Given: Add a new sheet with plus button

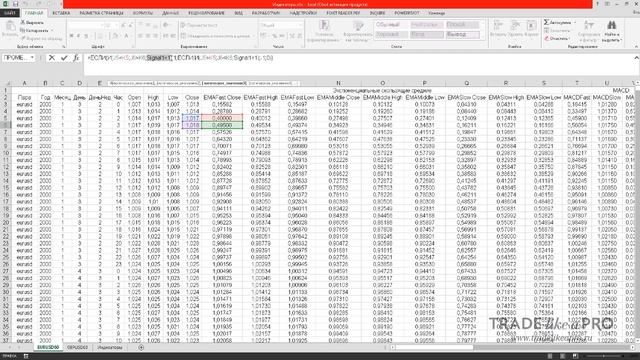Looking at the screenshot, I should coord(141,347).
